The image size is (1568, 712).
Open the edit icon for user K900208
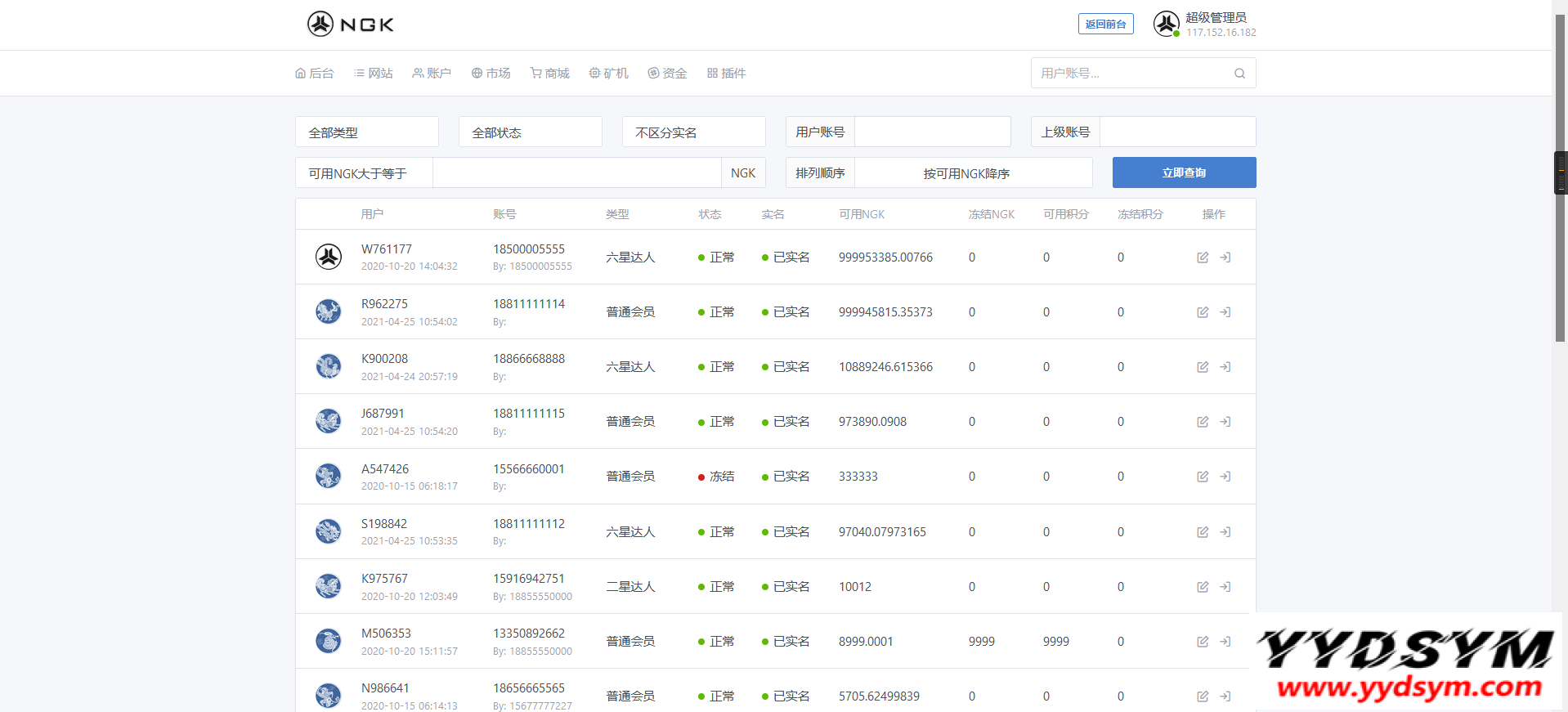1203,367
